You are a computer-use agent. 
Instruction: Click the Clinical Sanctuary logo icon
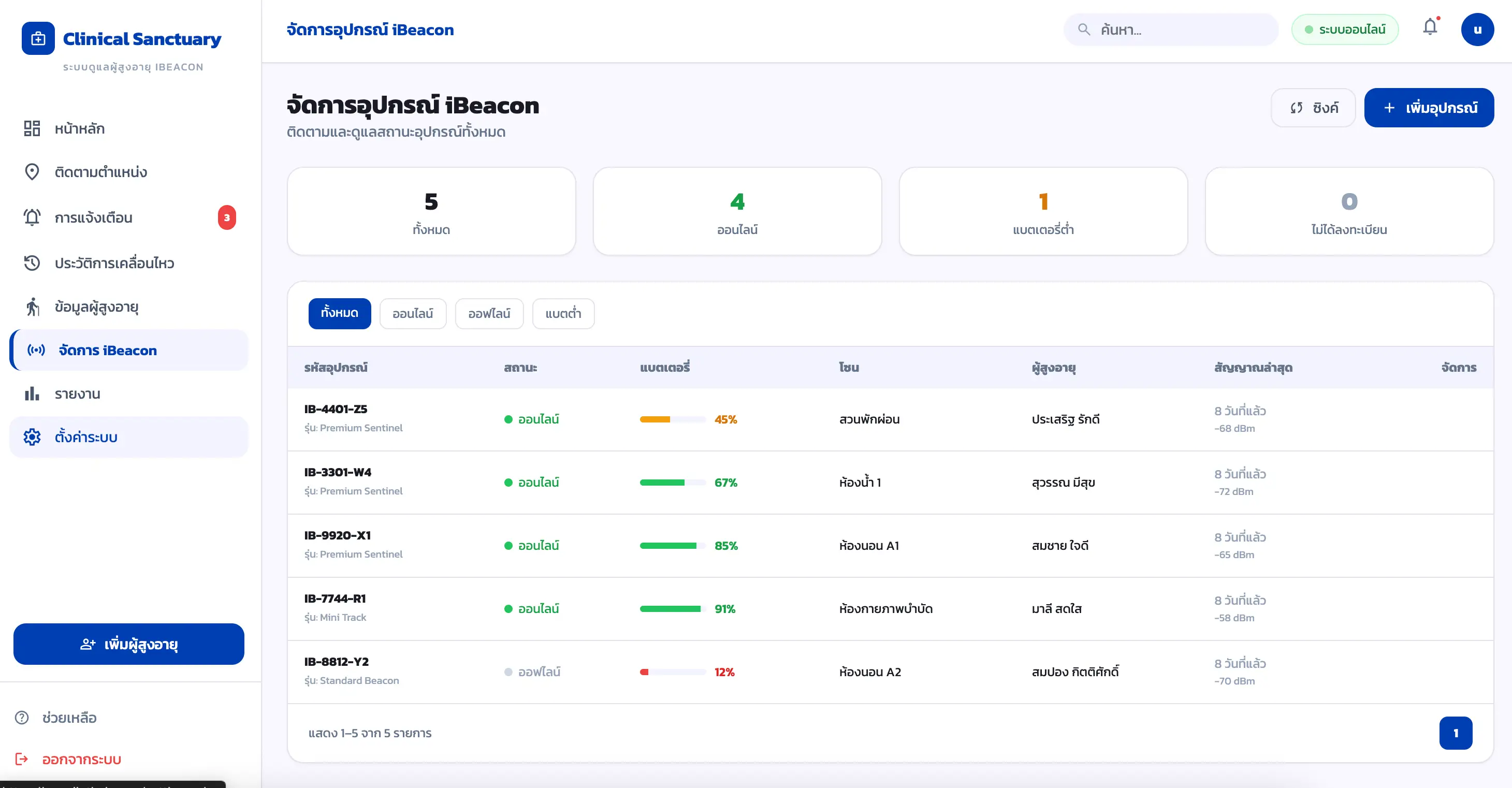[38, 39]
